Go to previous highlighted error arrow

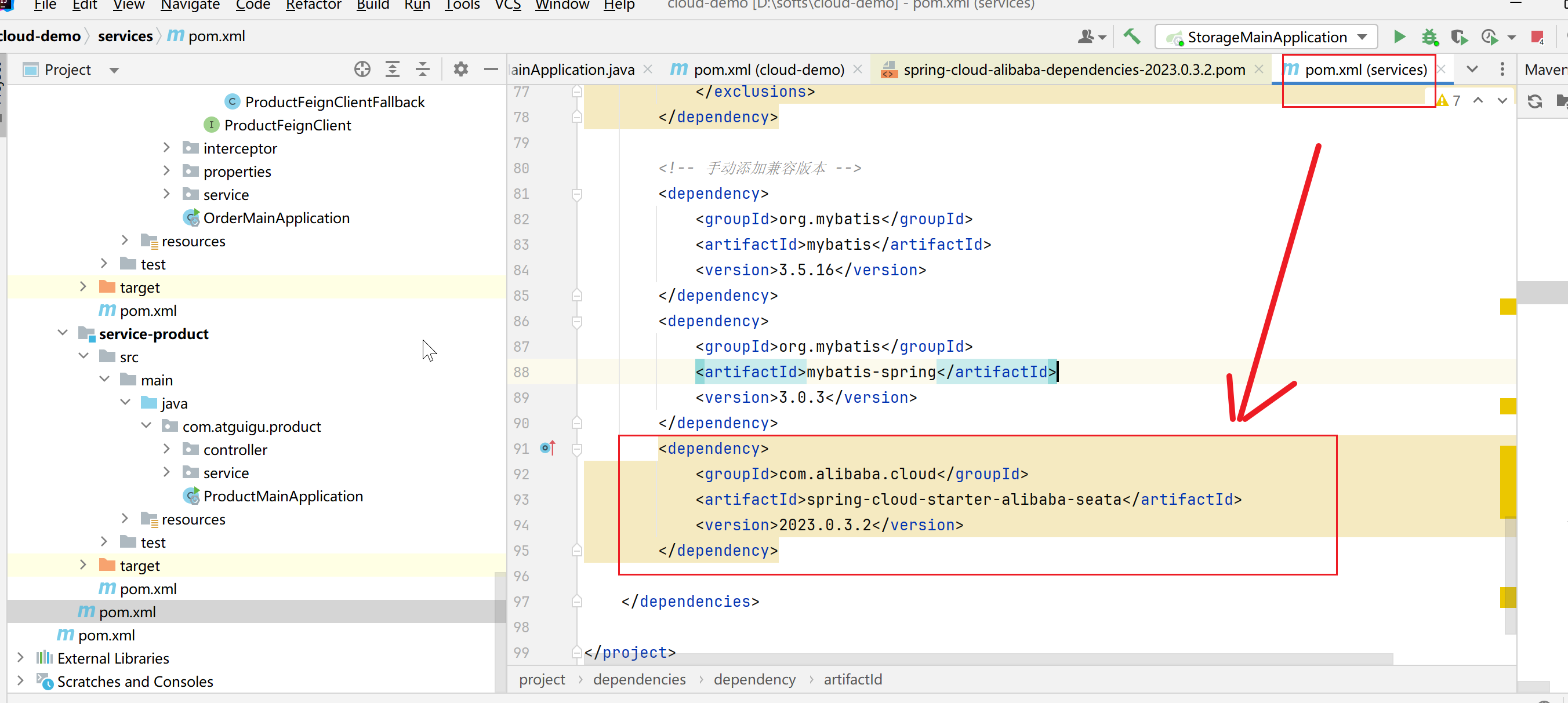coord(1478,100)
